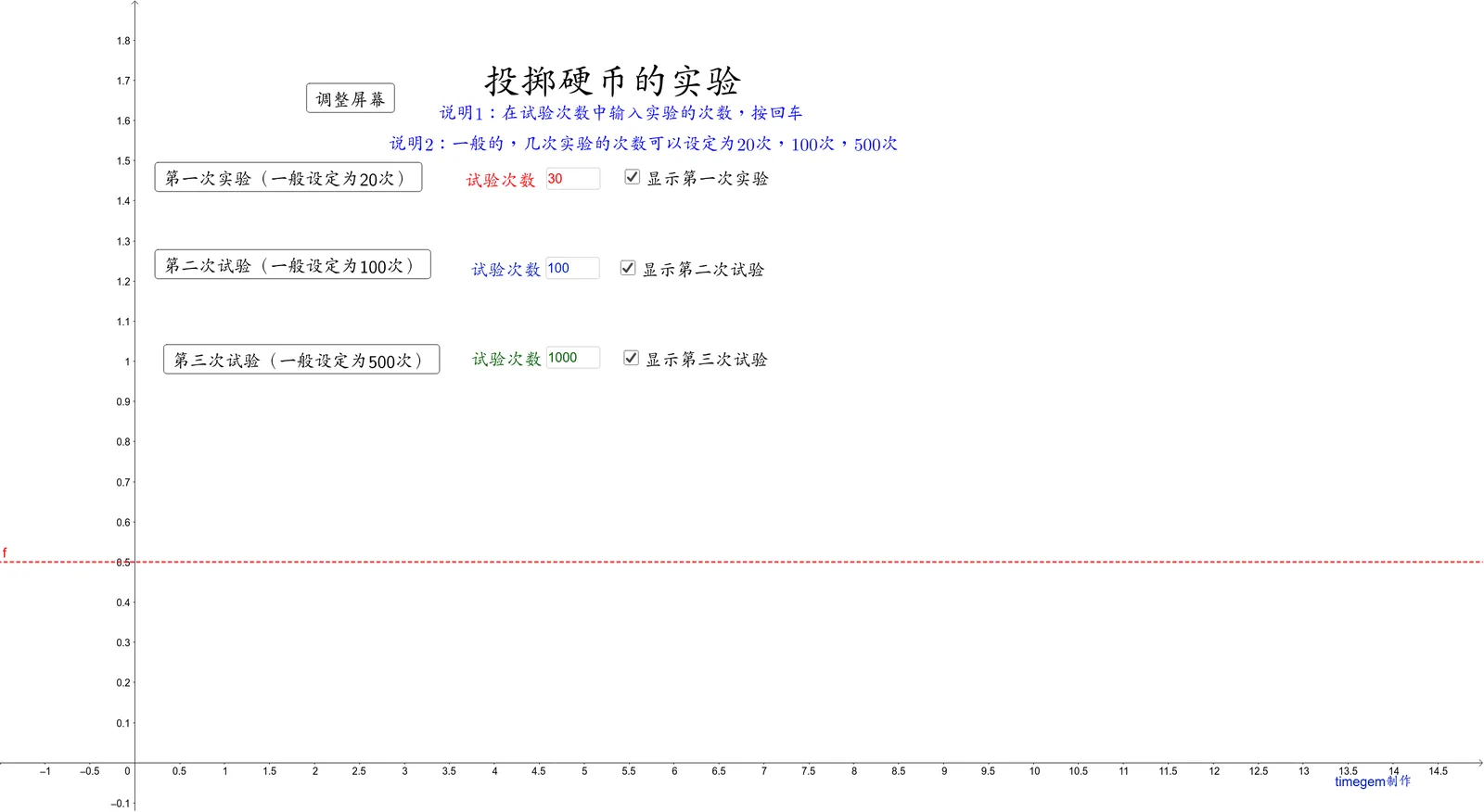Focus the red 试验次数 field showing 30
This screenshot has height=812, width=1484.
tap(572, 179)
